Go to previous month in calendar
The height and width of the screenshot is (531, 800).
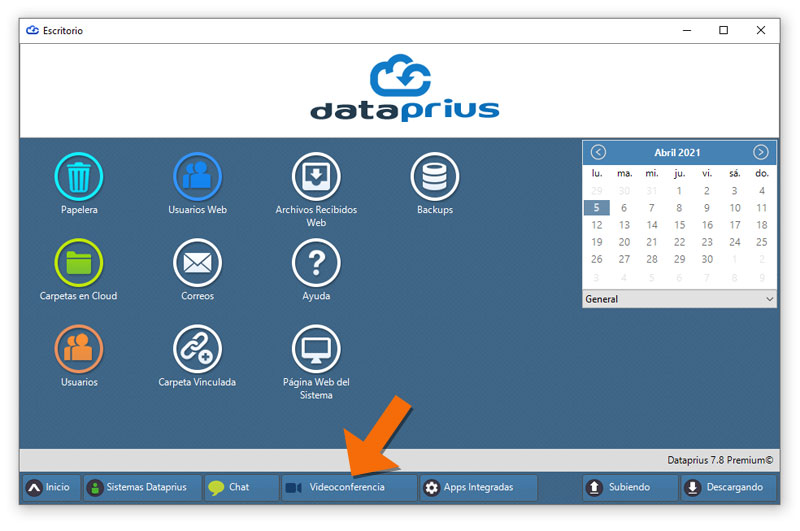598,152
